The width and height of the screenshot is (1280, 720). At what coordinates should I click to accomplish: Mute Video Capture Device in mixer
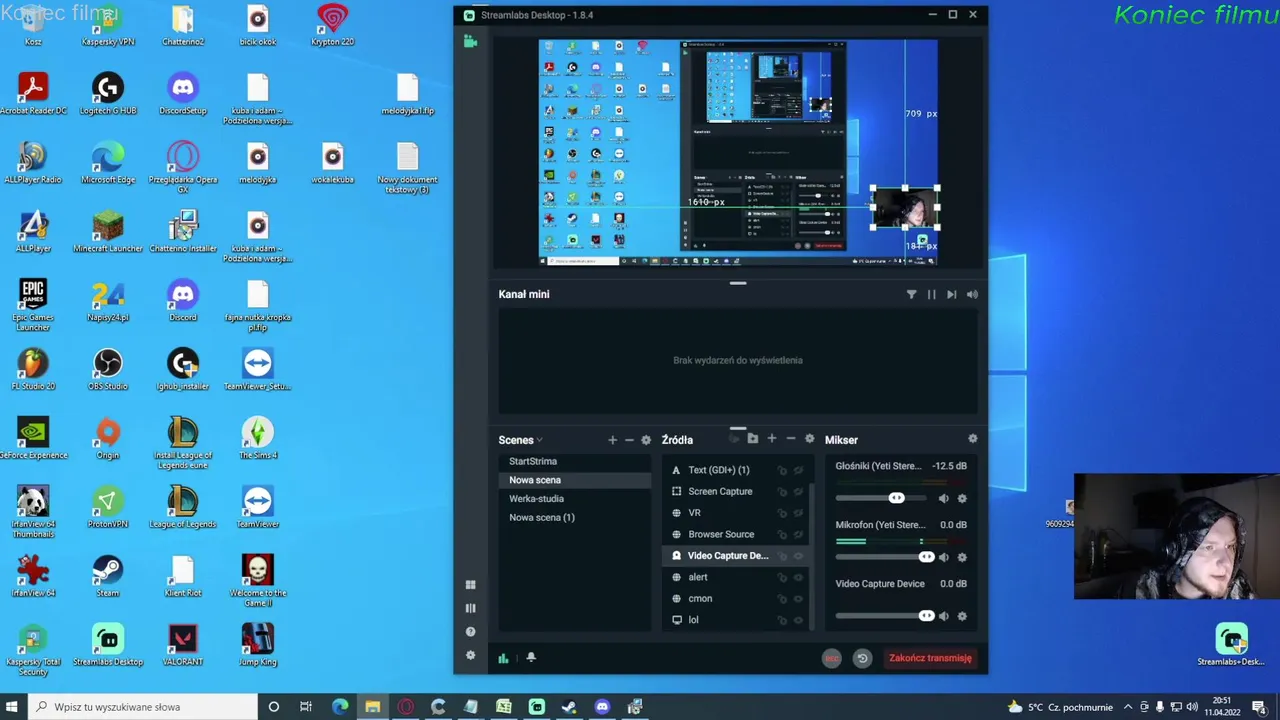(x=943, y=616)
